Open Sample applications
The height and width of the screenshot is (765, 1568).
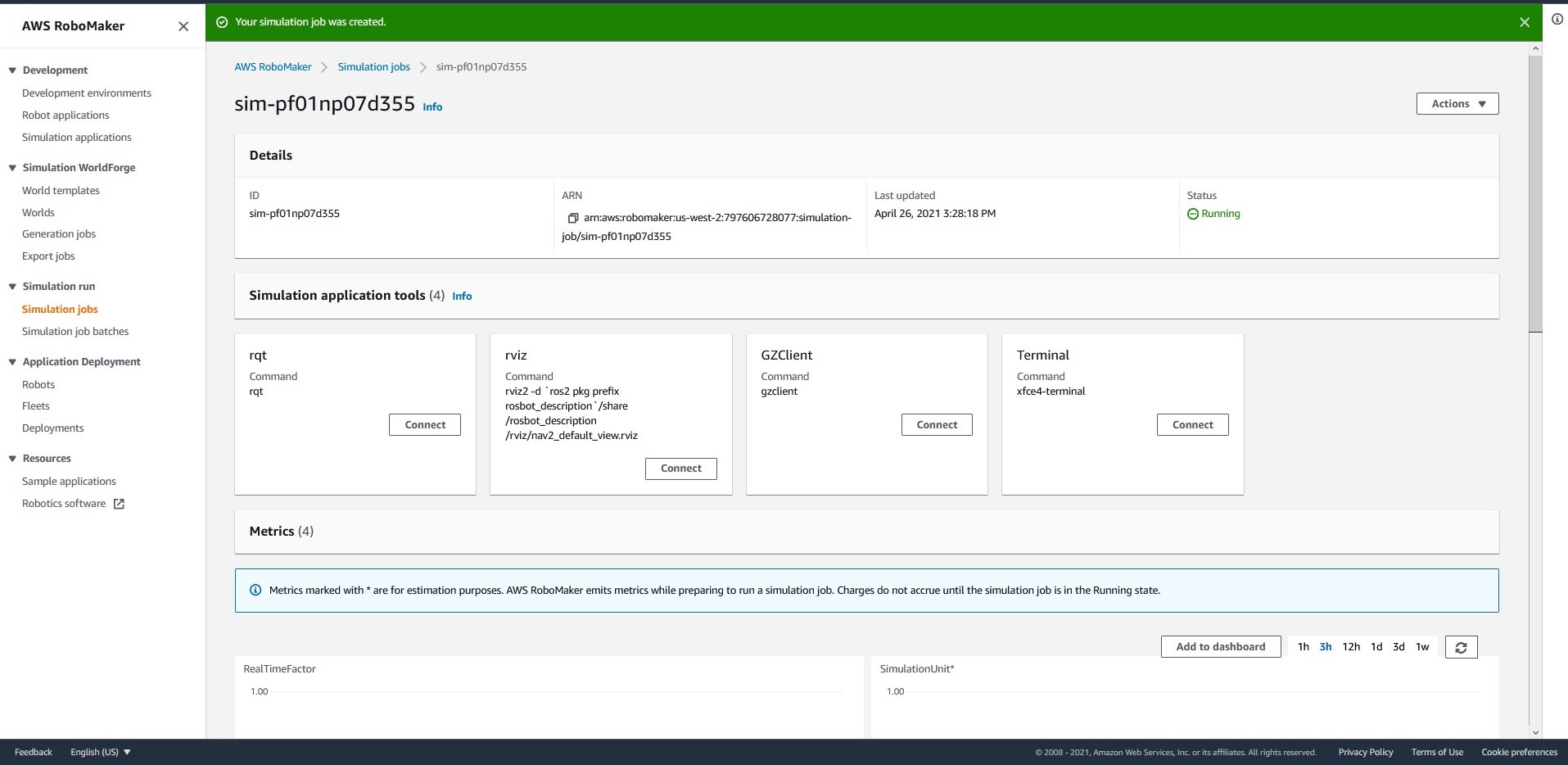pyautogui.click(x=69, y=482)
